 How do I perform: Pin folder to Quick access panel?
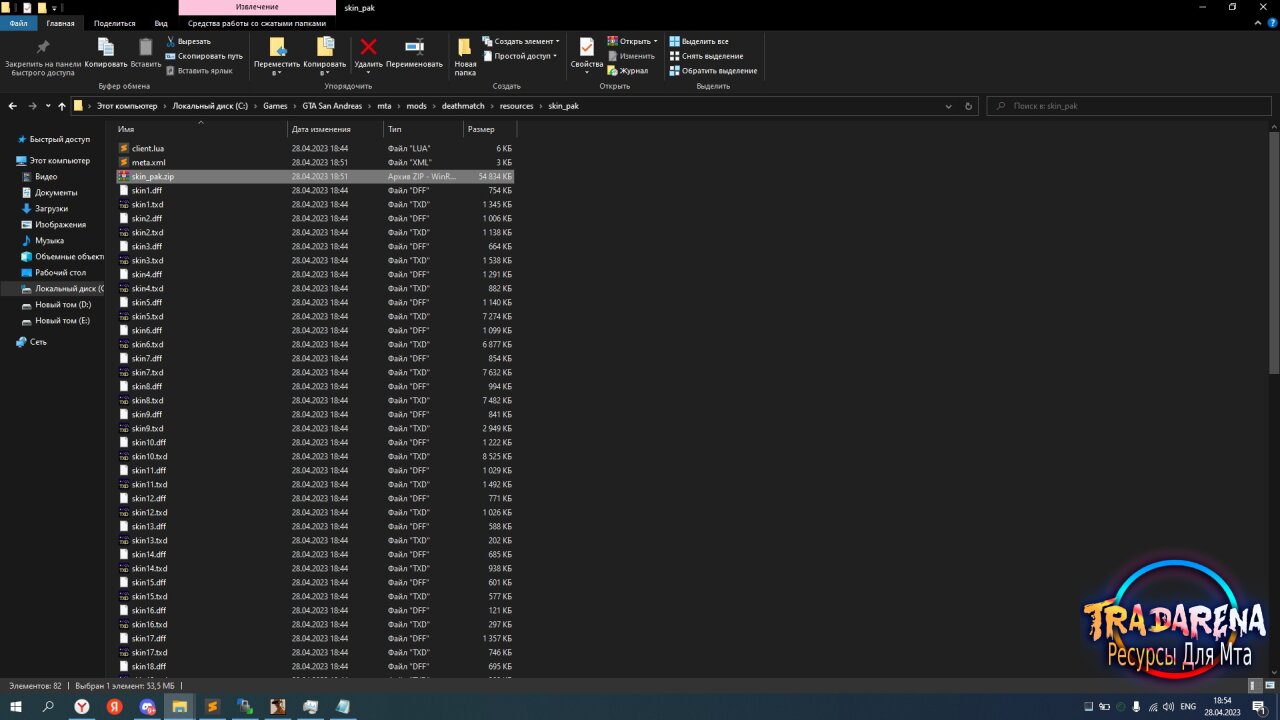pos(43,57)
